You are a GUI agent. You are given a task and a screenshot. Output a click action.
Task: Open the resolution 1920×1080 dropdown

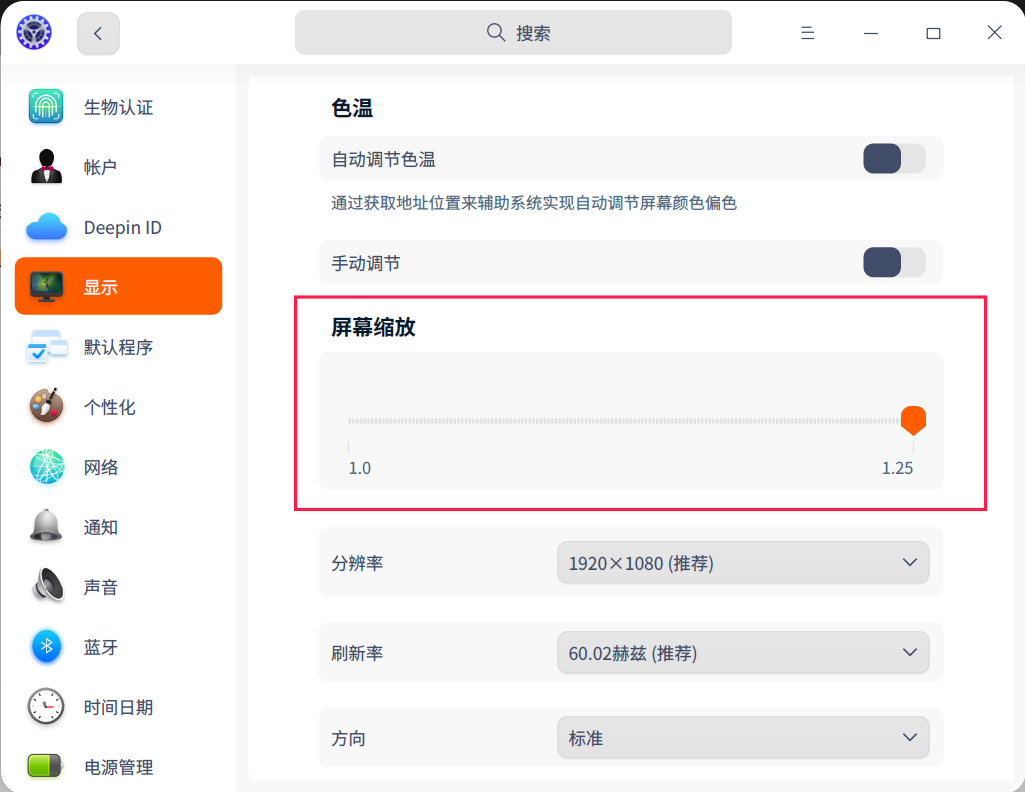(743, 563)
